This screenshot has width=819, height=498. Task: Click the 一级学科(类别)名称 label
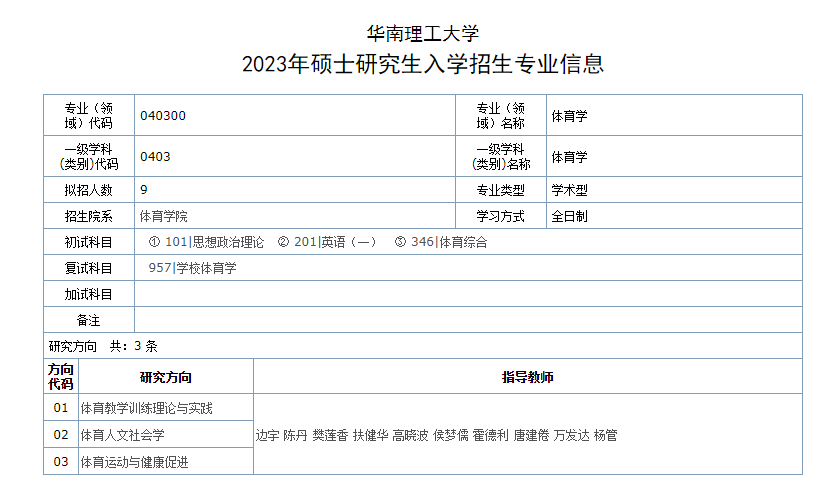coord(501,156)
